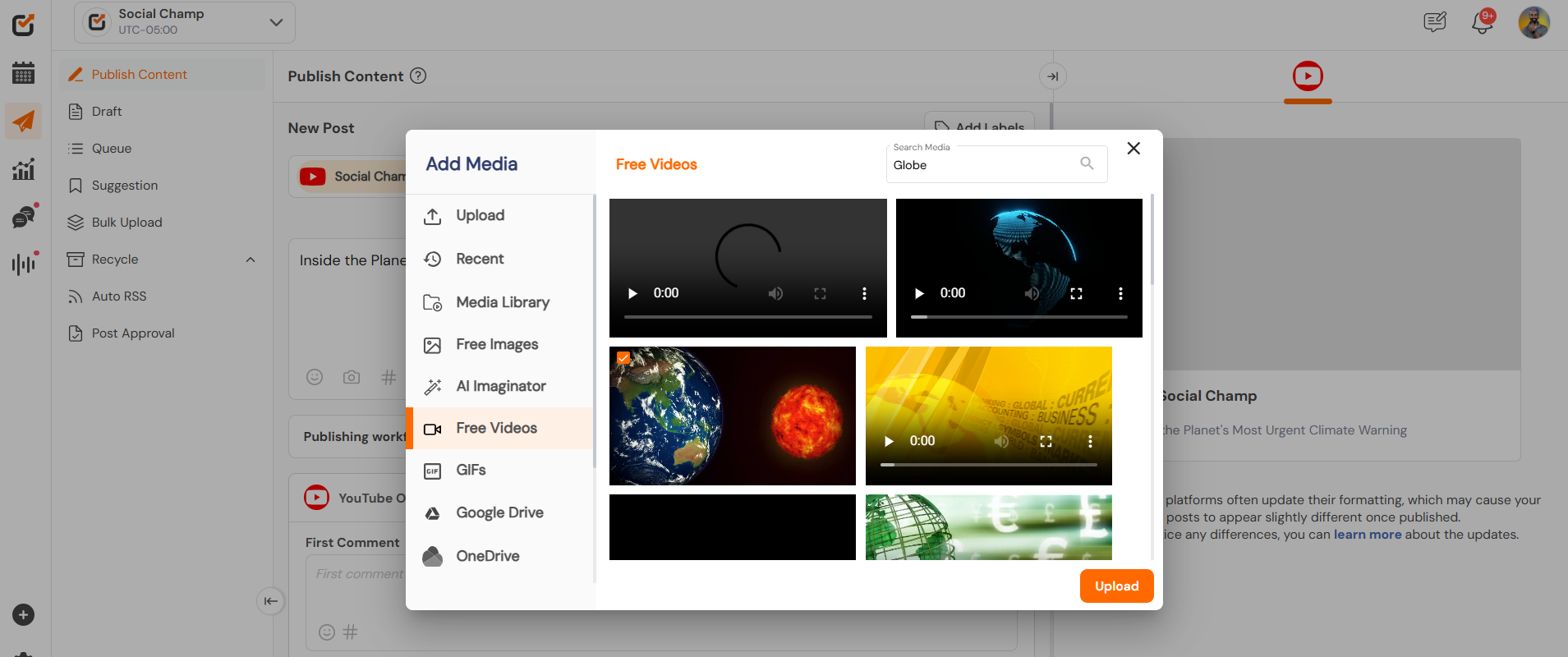Uncheck the selected Earth and Sun video
1568x657 pixels.
[x=623, y=358]
